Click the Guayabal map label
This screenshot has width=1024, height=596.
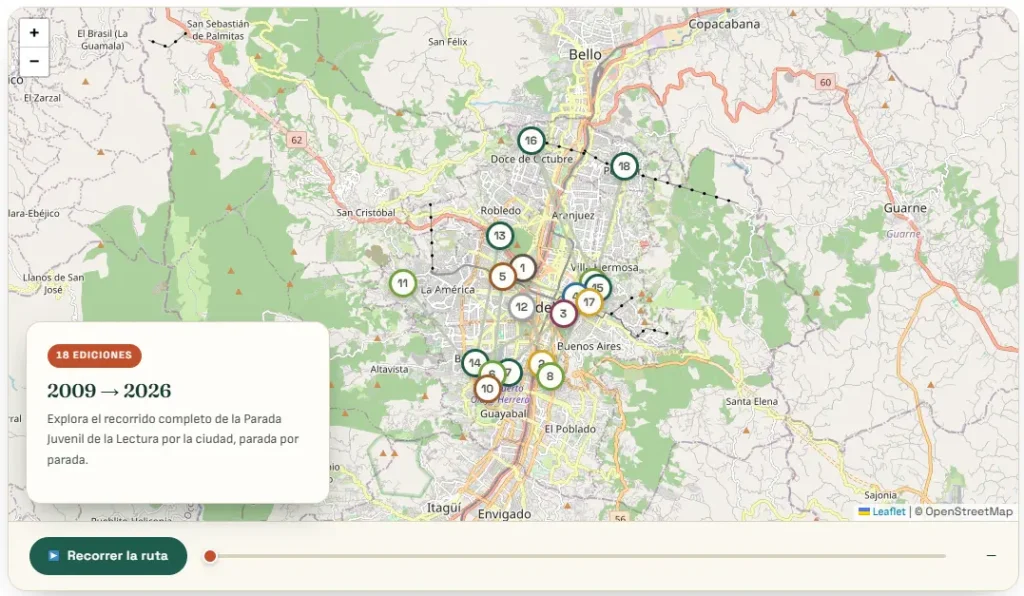(x=504, y=414)
